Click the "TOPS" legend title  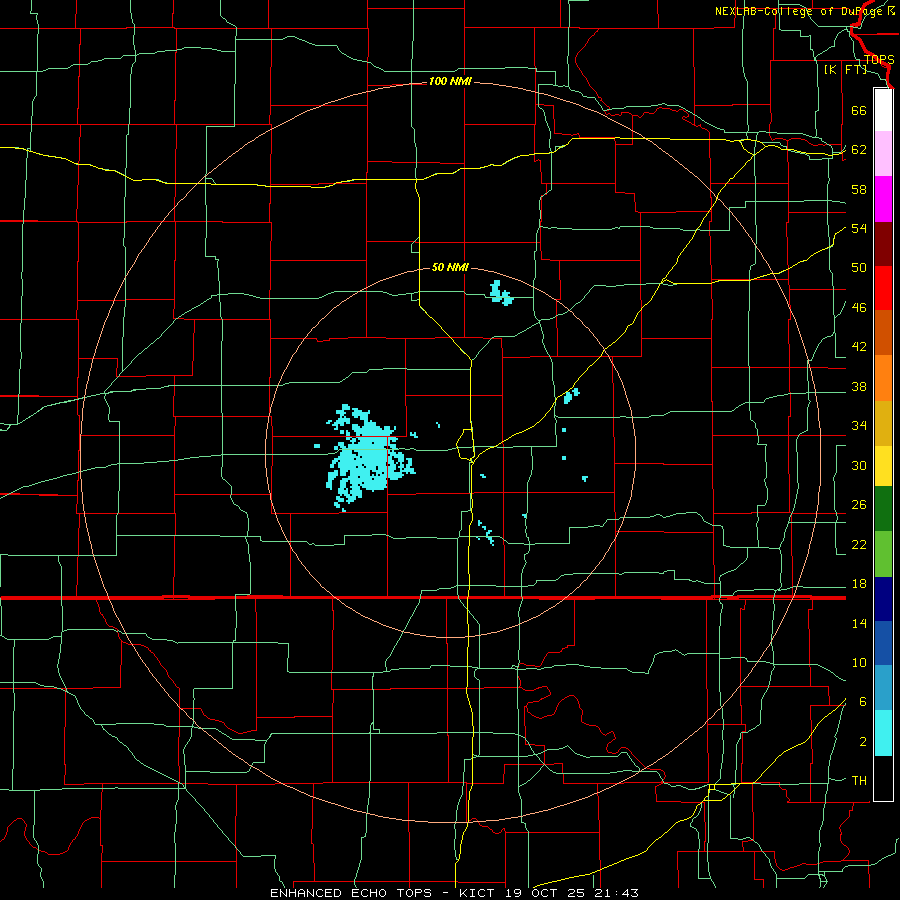pos(879,60)
